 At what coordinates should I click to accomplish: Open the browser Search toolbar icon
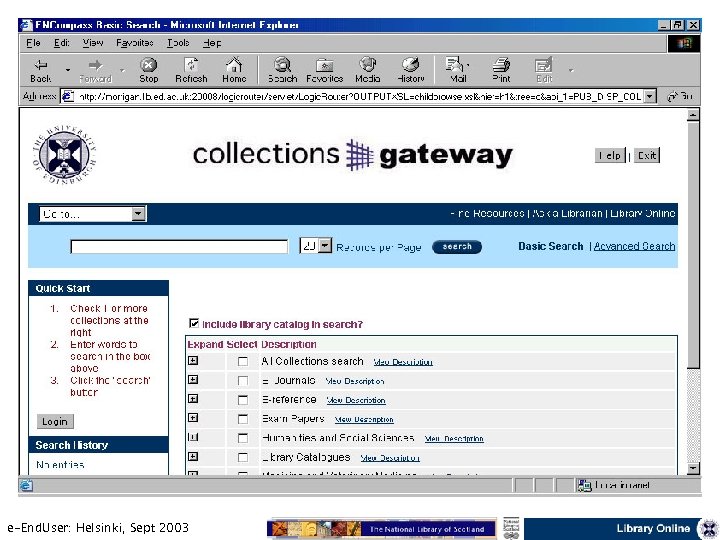pos(282,70)
